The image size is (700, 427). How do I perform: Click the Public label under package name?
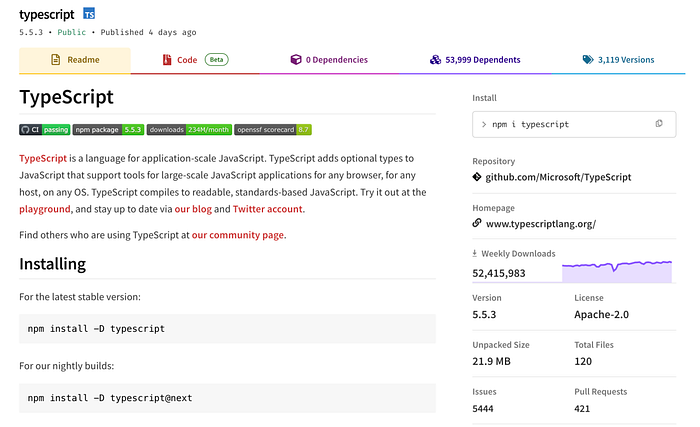71,32
